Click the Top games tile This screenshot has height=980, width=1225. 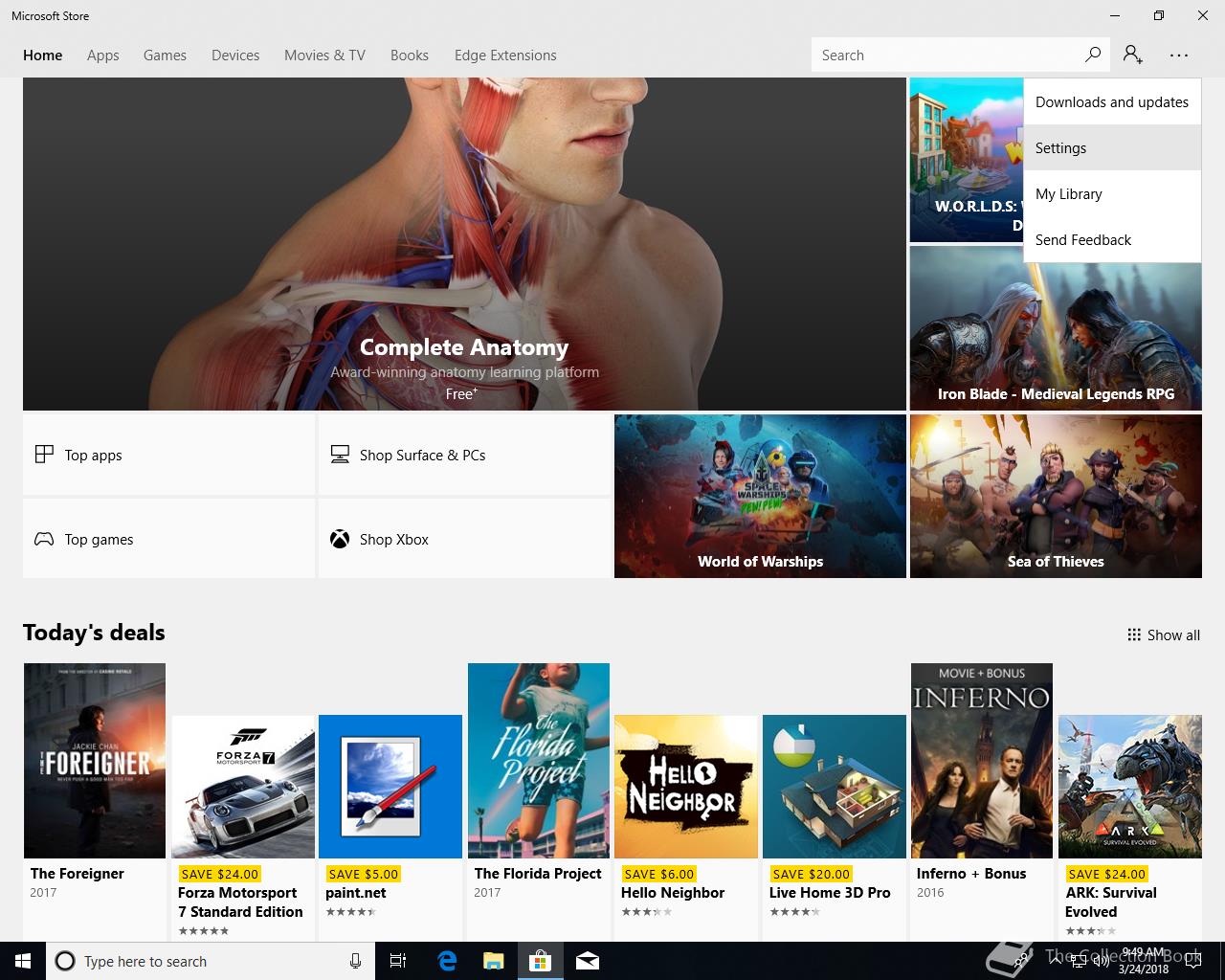coord(168,539)
